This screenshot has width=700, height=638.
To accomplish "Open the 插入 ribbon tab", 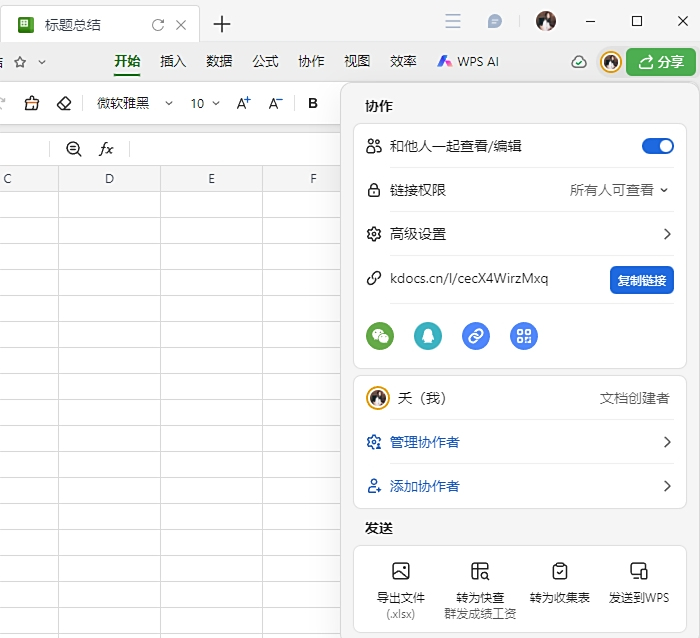I will tap(173, 61).
